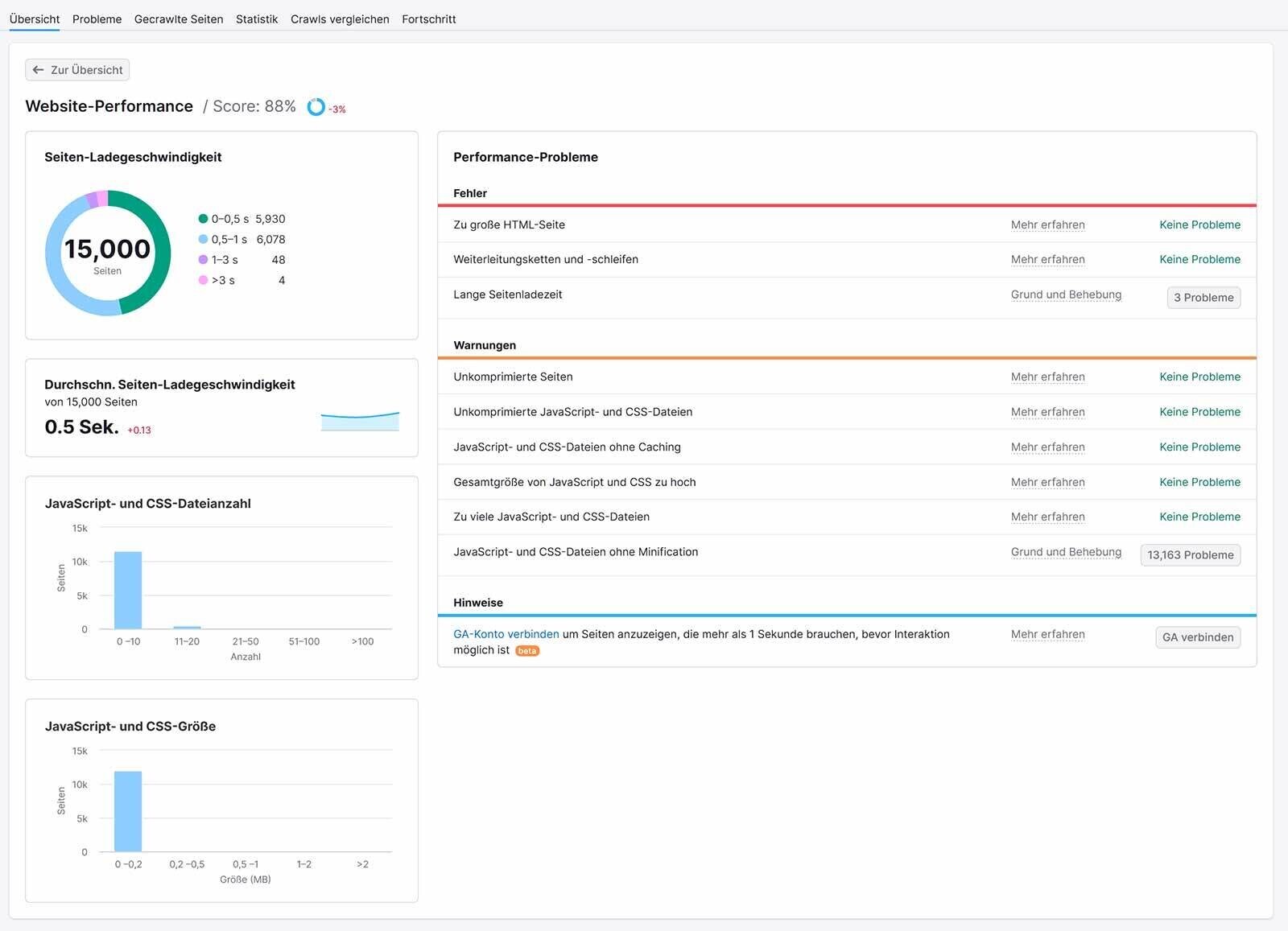Image resolution: width=1288 pixels, height=931 pixels.
Task: Click Mehr erfahren for Zu viele JavaScript- und CSS-Dateien
Action: click(x=1048, y=517)
